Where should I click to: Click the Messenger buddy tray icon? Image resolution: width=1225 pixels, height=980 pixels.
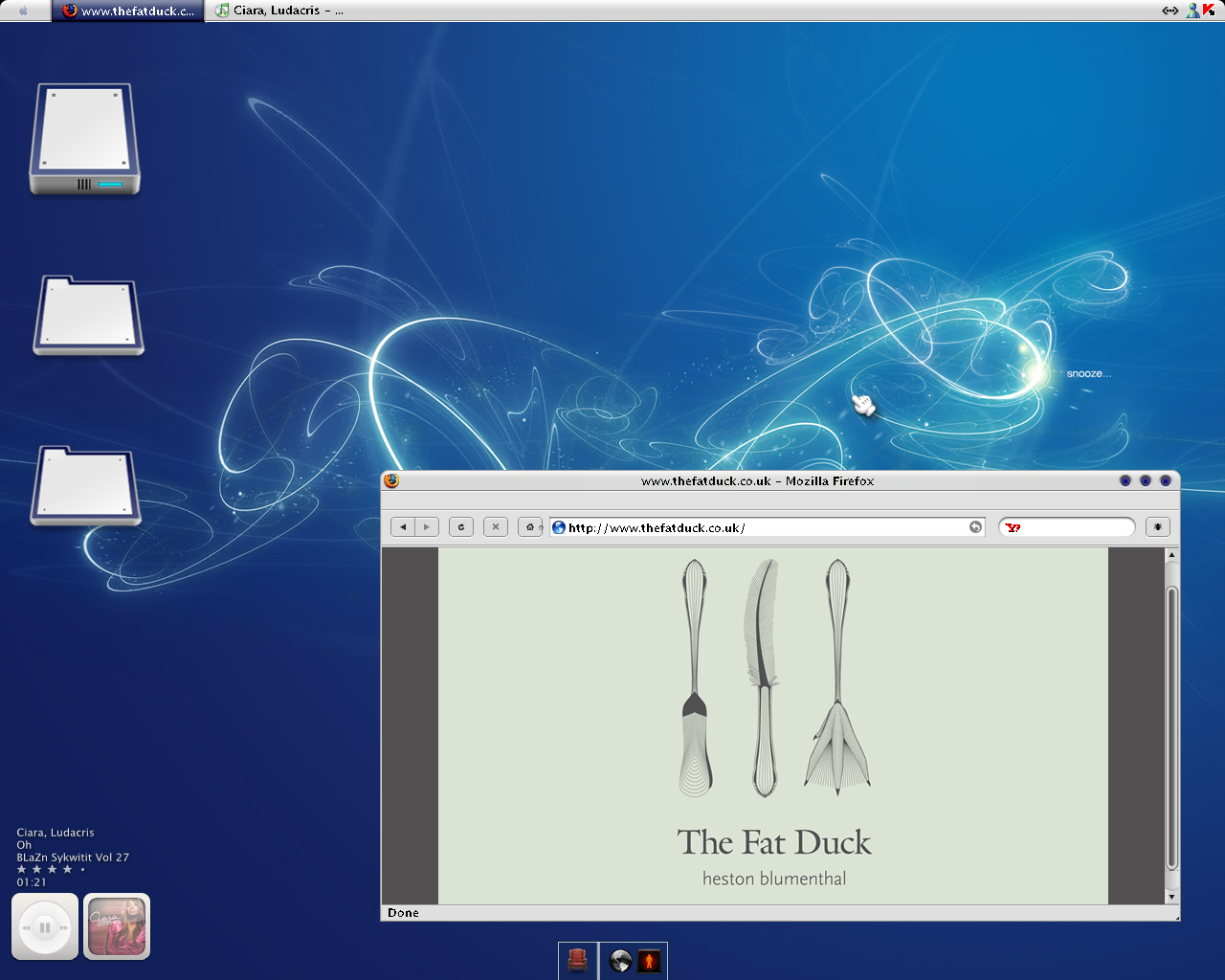pos(1192,11)
